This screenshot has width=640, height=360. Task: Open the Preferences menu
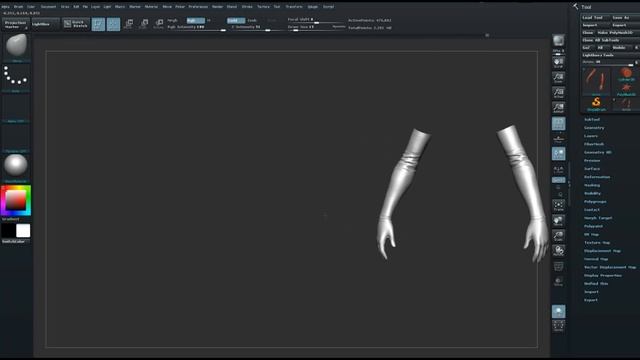(x=198, y=7)
